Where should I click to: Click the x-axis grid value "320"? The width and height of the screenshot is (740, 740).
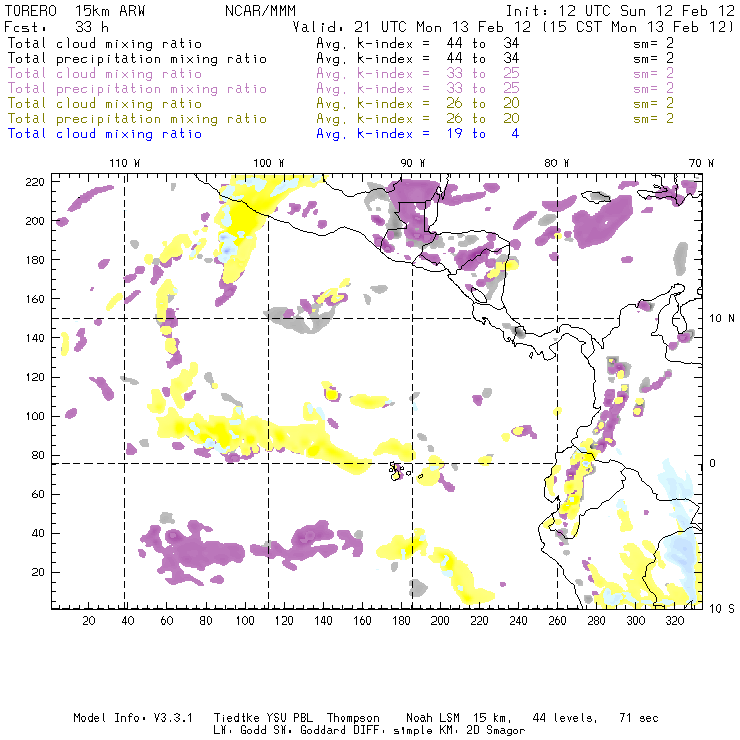point(674,621)
